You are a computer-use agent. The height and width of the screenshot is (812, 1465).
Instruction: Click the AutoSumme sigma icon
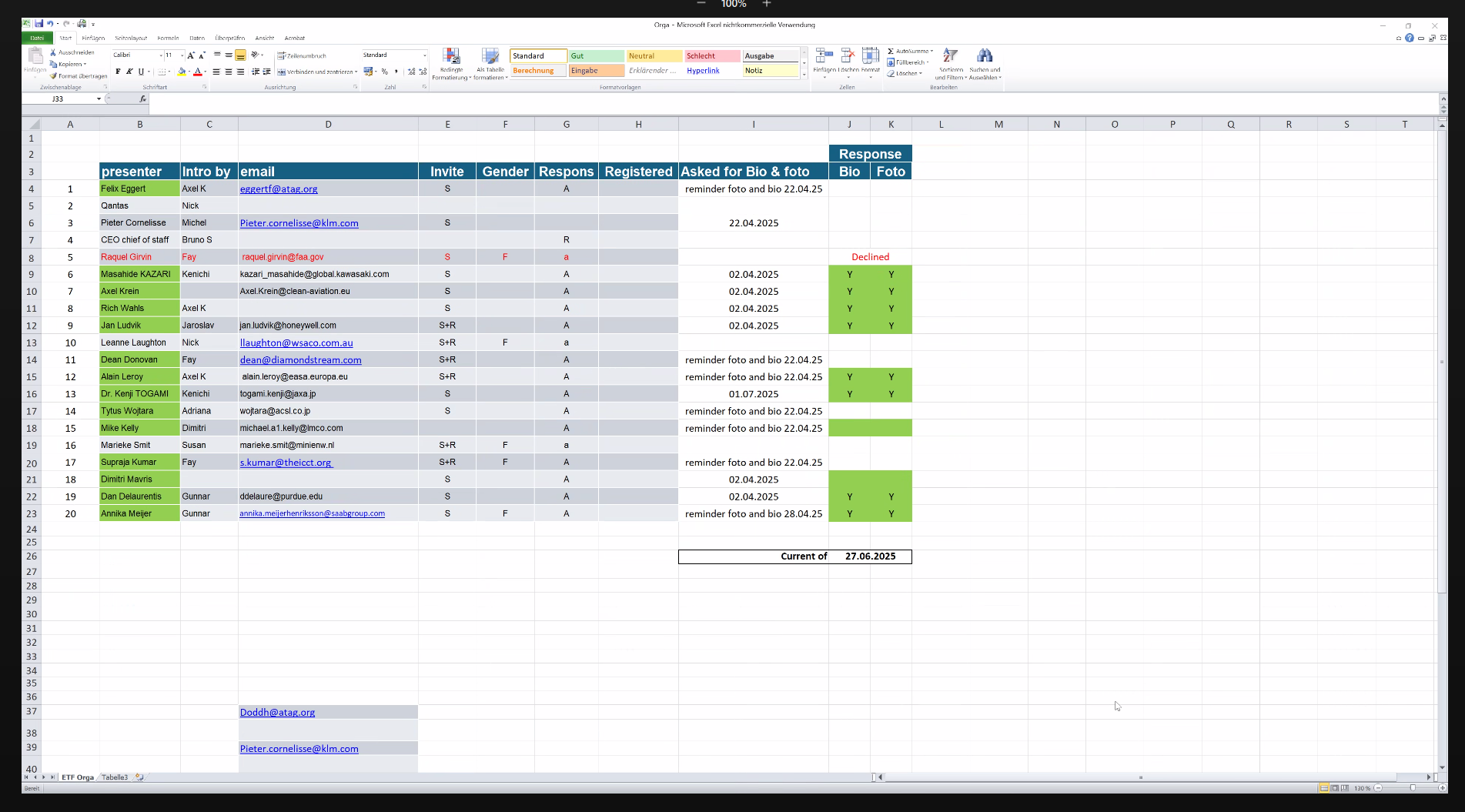(891, 52)
